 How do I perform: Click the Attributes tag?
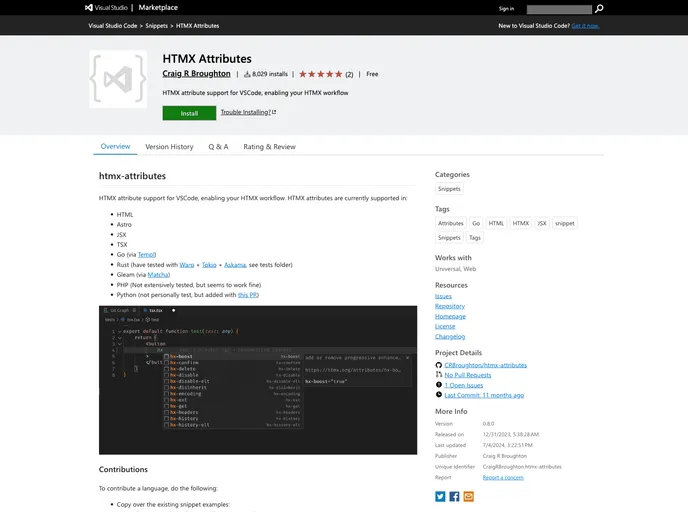[x=451, y=223]
